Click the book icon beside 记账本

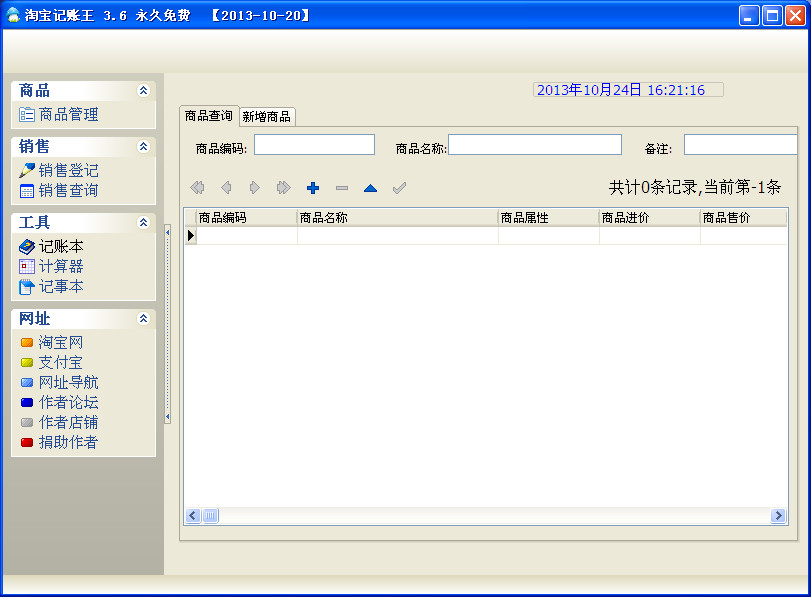[x=26, y=247]
